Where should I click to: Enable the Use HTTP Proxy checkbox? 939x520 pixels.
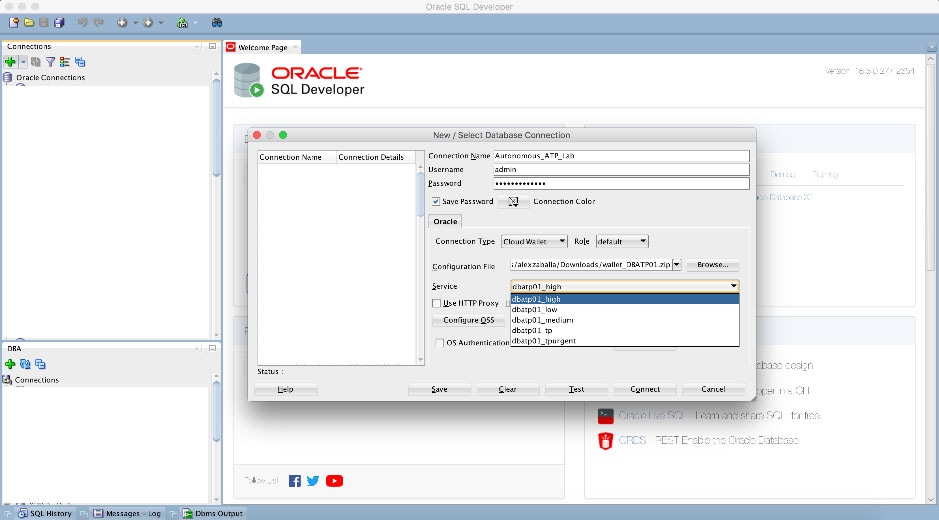[x=436, y=303]
